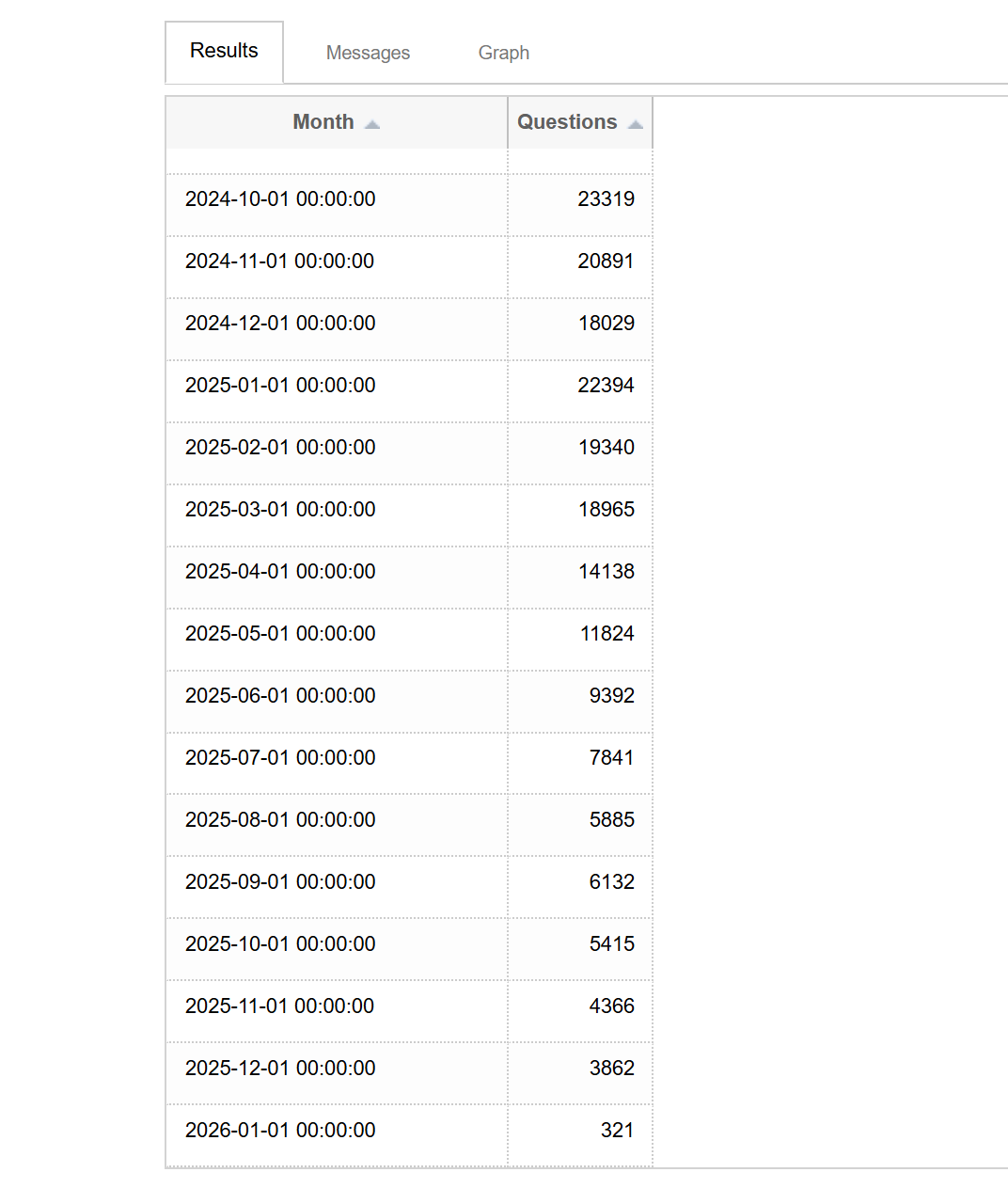Click the Questions column sort arrow icon
Image resolution: width=1008 pixels, height=1188 pixels.
click(636, 124)
